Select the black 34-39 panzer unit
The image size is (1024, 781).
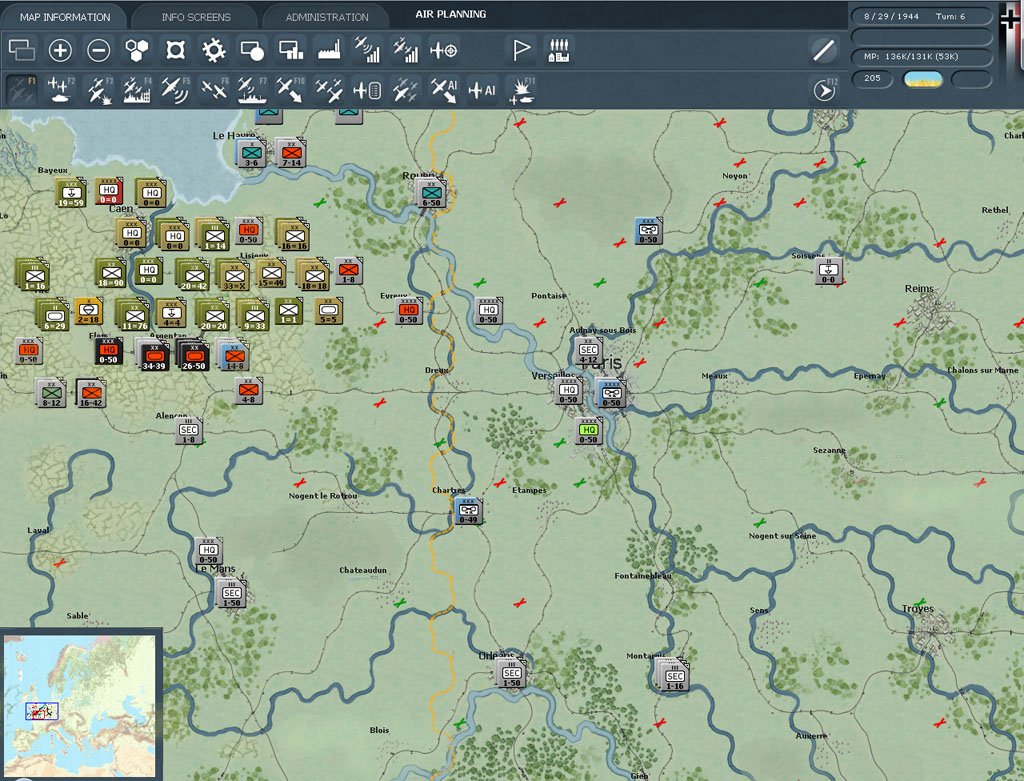(154, 357)
